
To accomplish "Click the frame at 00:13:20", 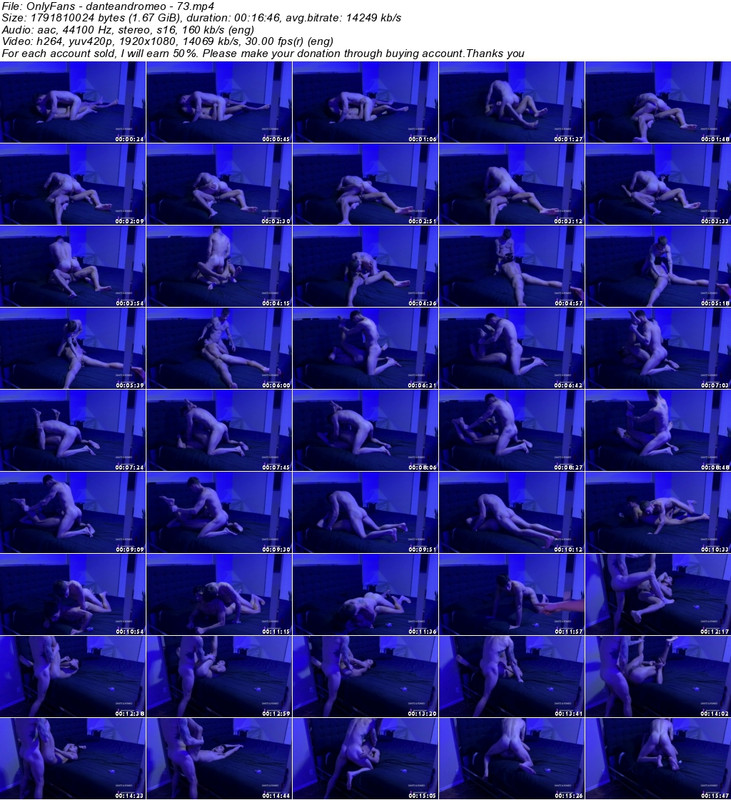I will click(x=365, y=676).
